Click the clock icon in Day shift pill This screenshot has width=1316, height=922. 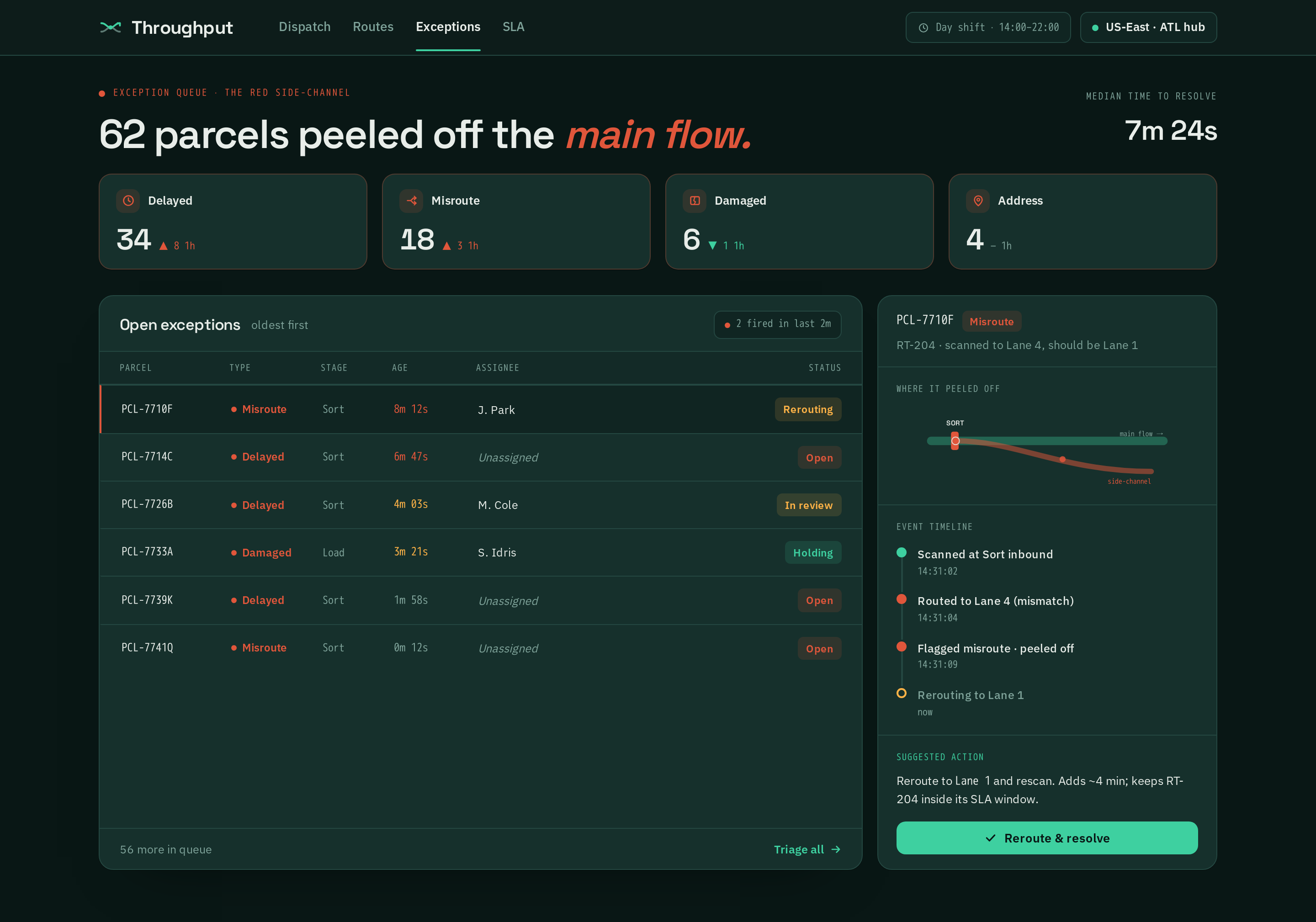pos(923,27)
